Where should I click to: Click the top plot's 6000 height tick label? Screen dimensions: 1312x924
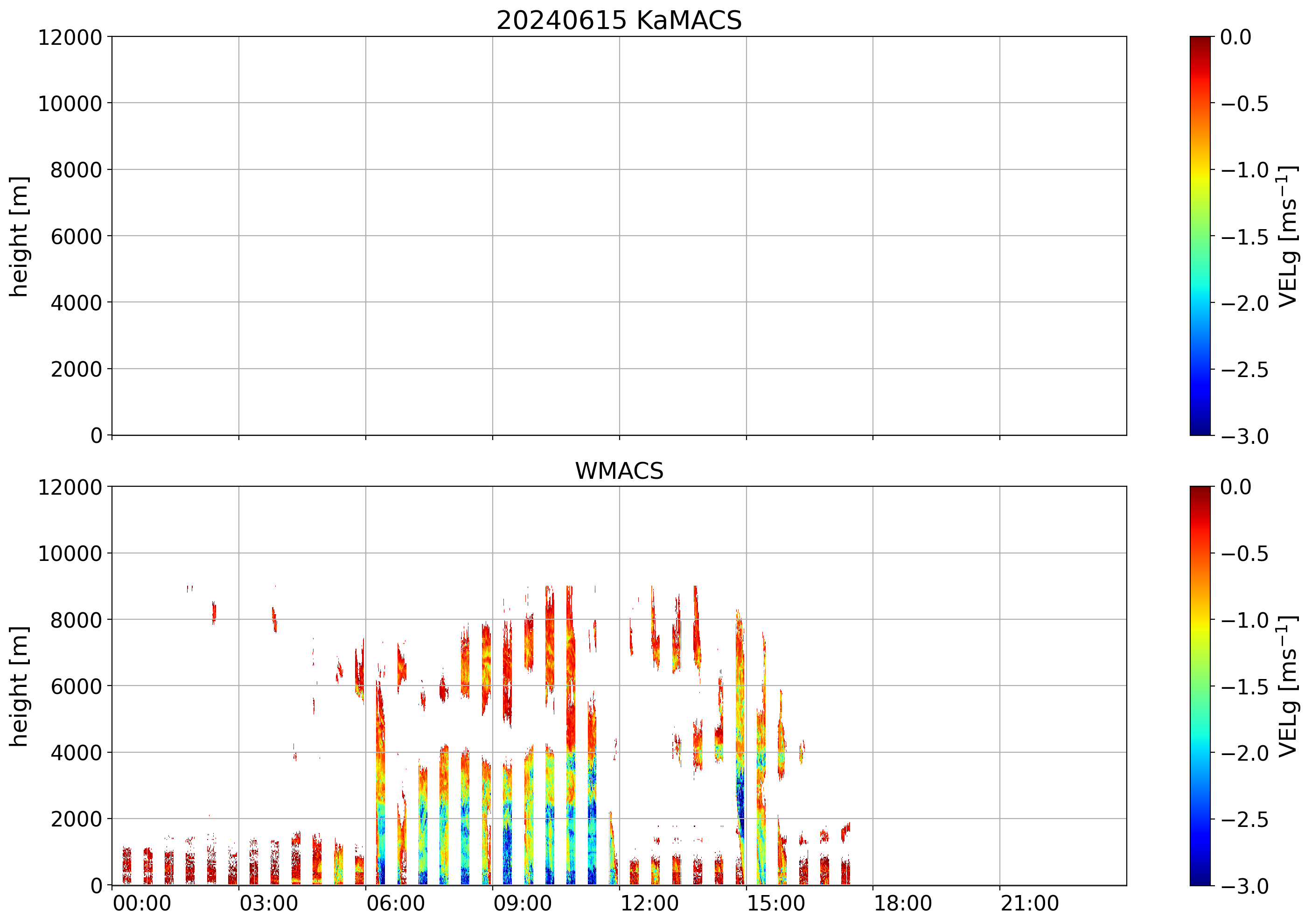(x=76, y=237)
